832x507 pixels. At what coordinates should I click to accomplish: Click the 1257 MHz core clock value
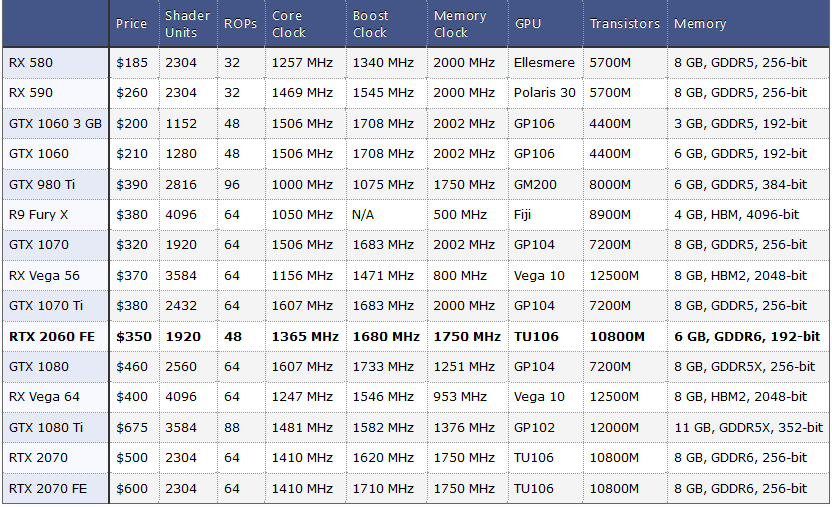click(x=302, y=63)
